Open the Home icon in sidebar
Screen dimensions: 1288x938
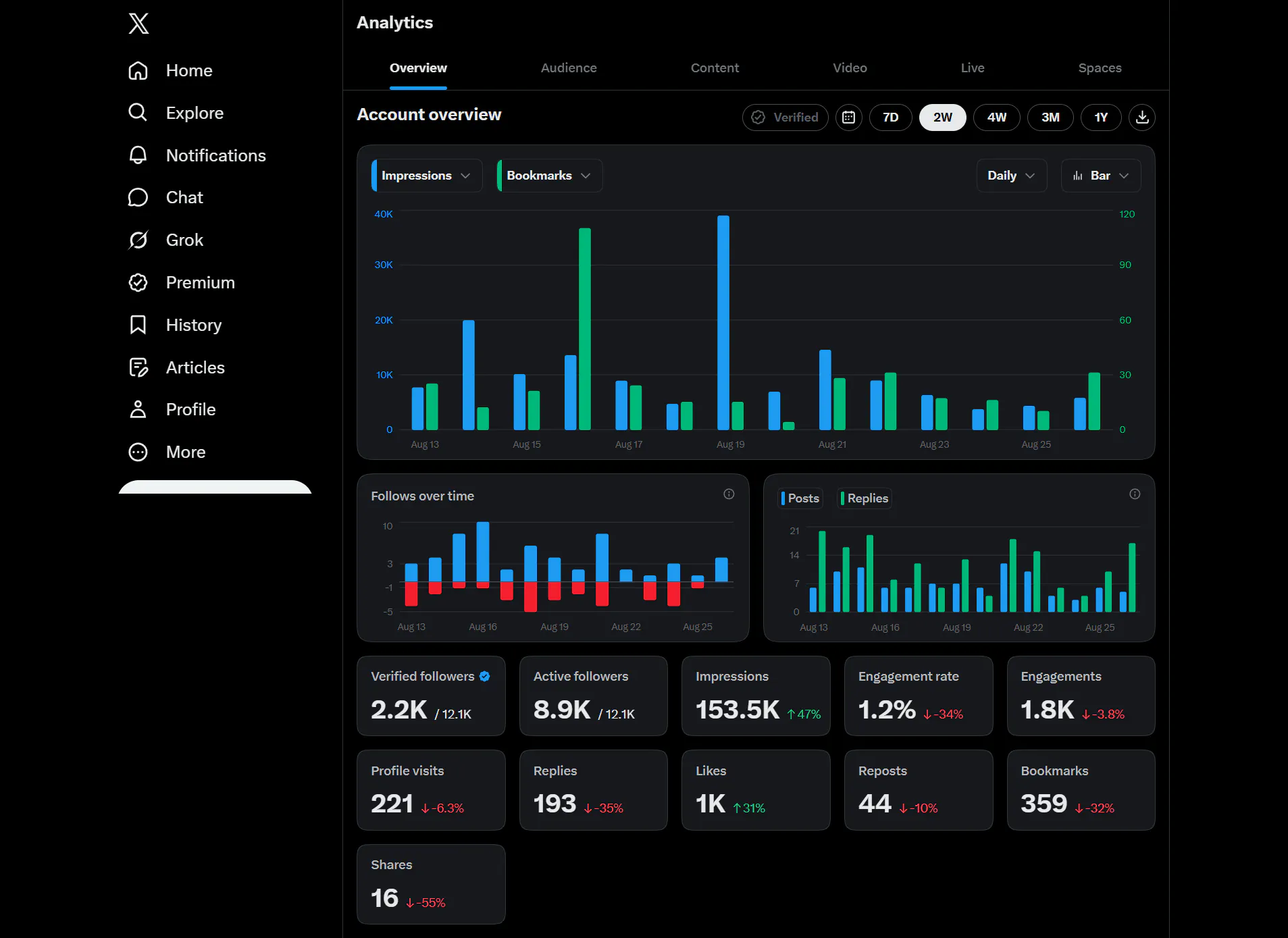(x=138, y=70)
